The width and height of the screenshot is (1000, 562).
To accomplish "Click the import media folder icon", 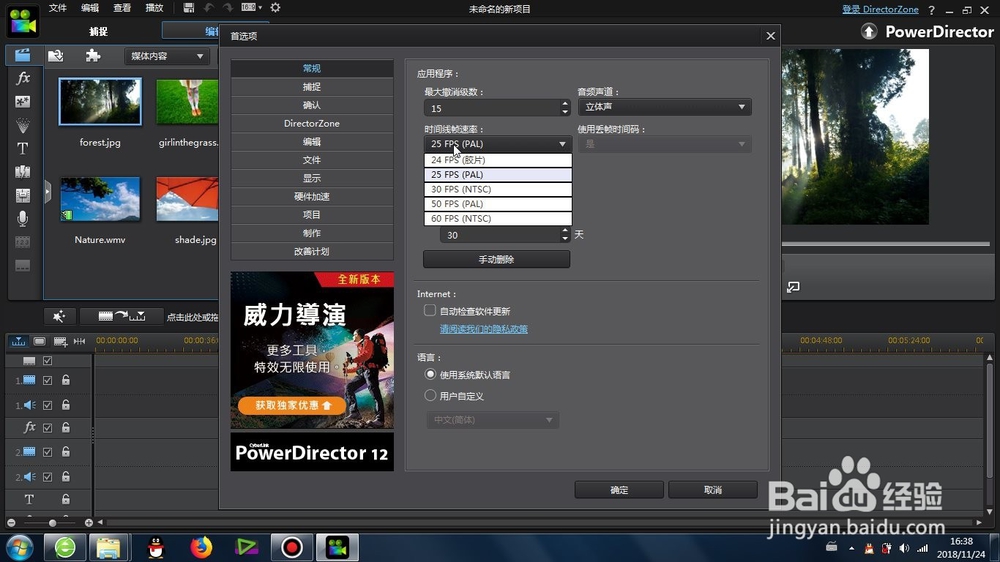I will point(55,56).
